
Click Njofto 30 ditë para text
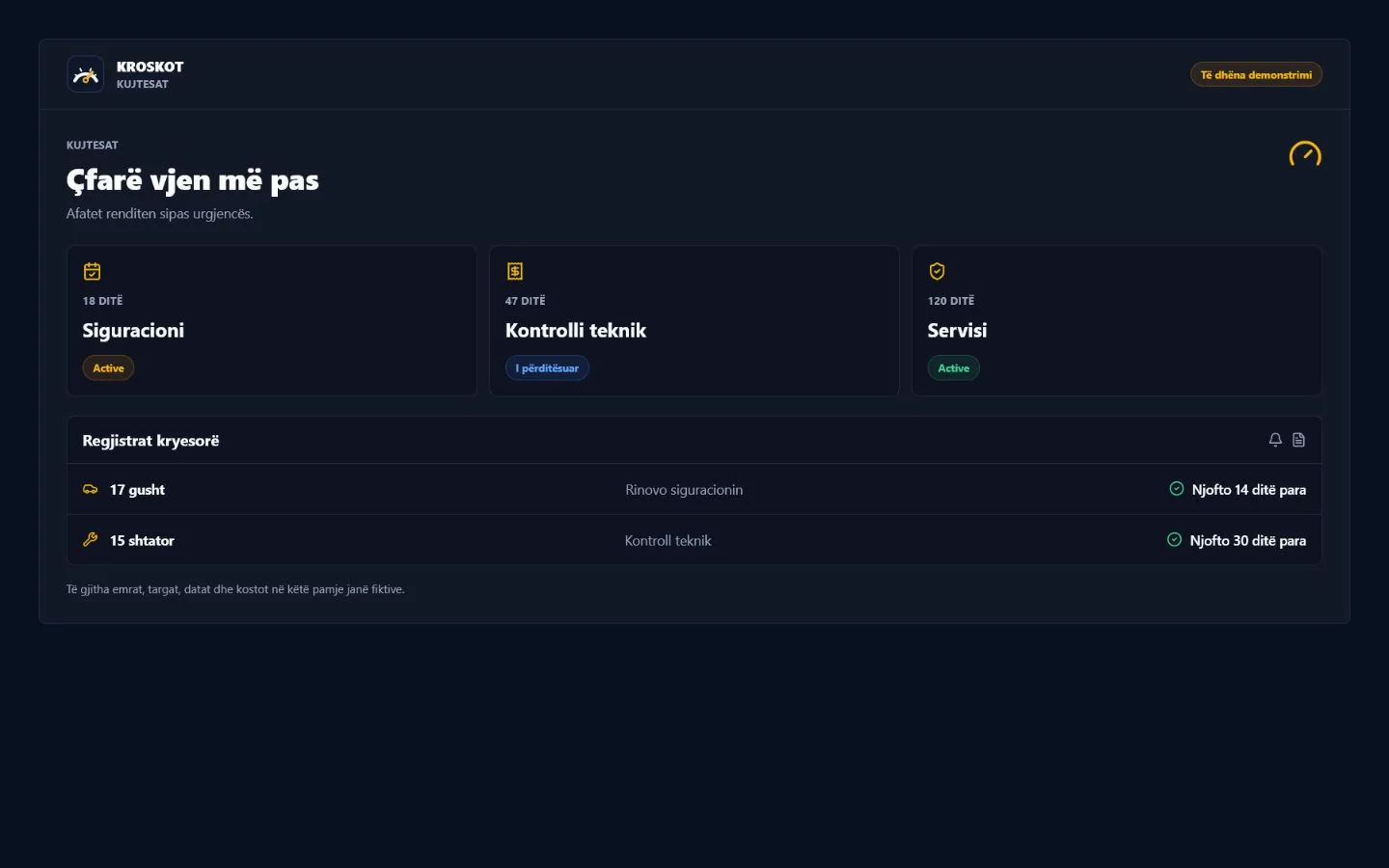tap(1247, 540)
